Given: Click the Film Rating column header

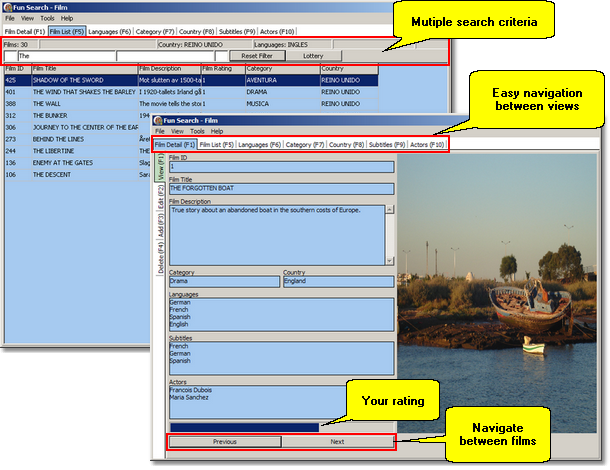Looking at the screenshot, I should pyautogui.click(x=223, y=69).
